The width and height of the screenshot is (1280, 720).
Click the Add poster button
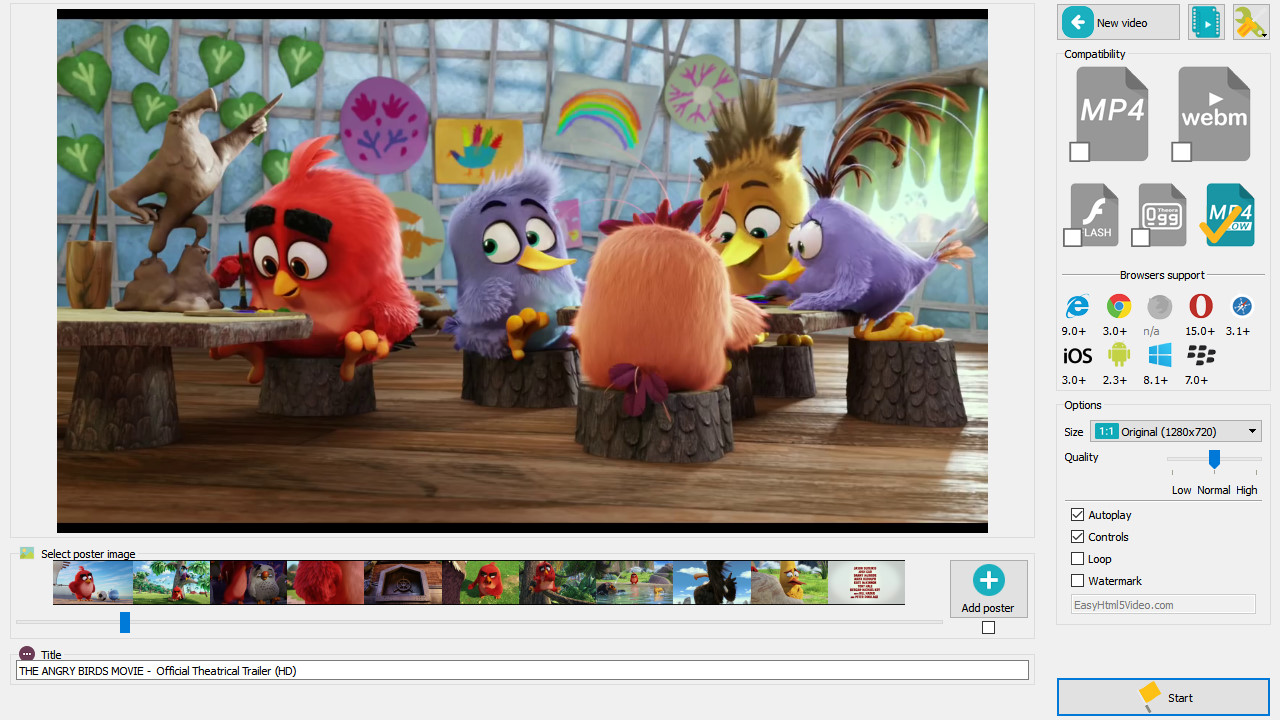[988, 589]
